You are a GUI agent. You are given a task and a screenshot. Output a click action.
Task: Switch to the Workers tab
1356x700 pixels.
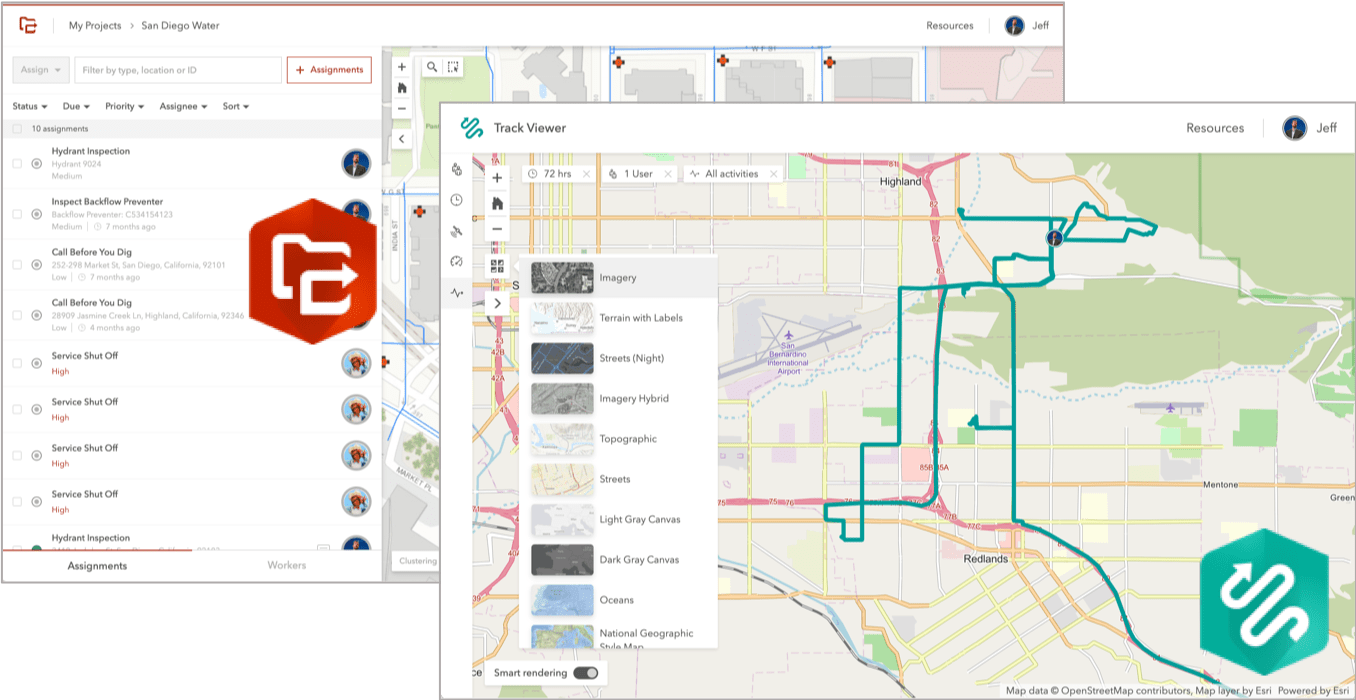[286, 565]
